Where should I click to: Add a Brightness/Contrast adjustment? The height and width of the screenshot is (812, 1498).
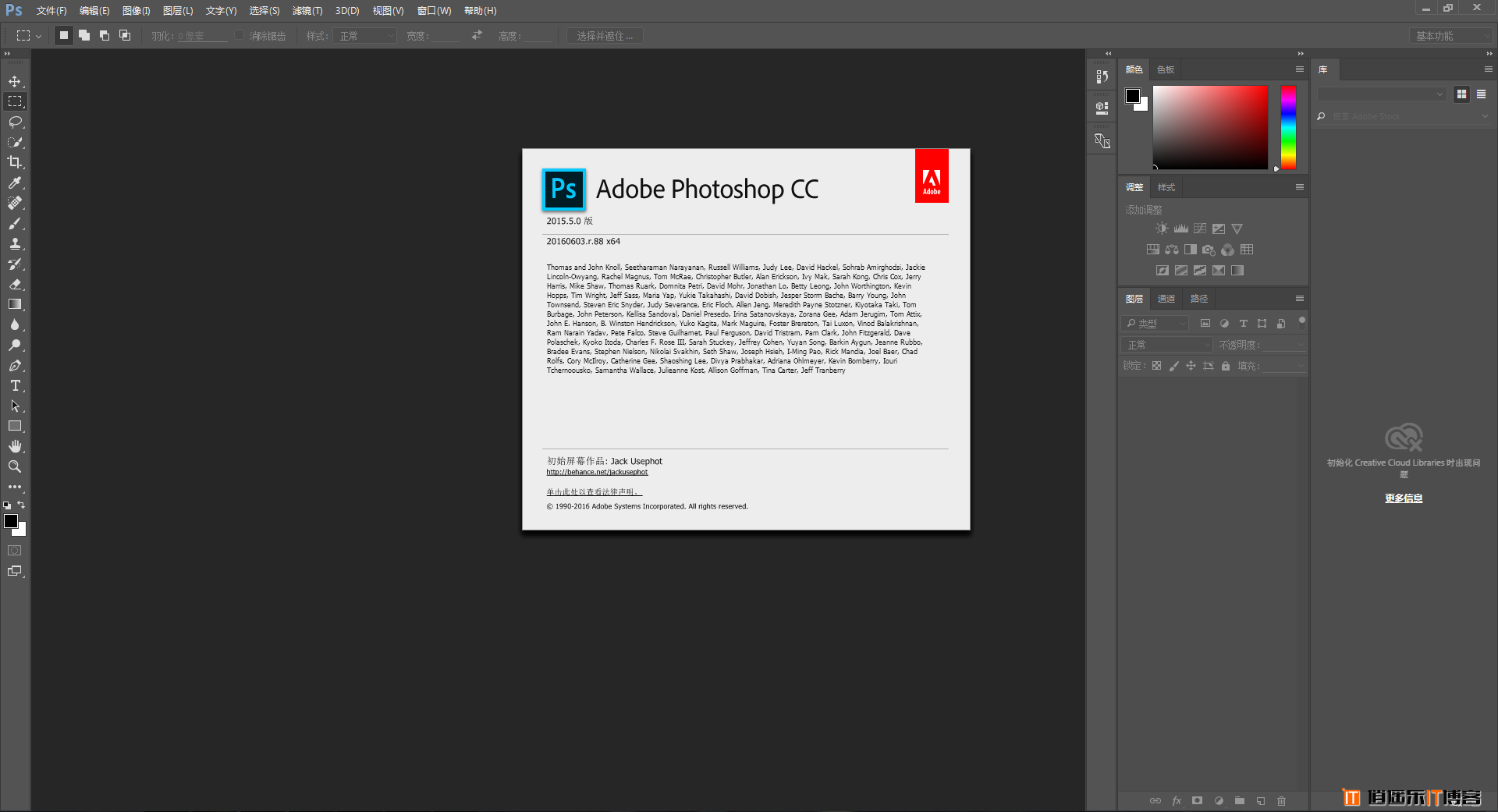[x=1162, y=229]
